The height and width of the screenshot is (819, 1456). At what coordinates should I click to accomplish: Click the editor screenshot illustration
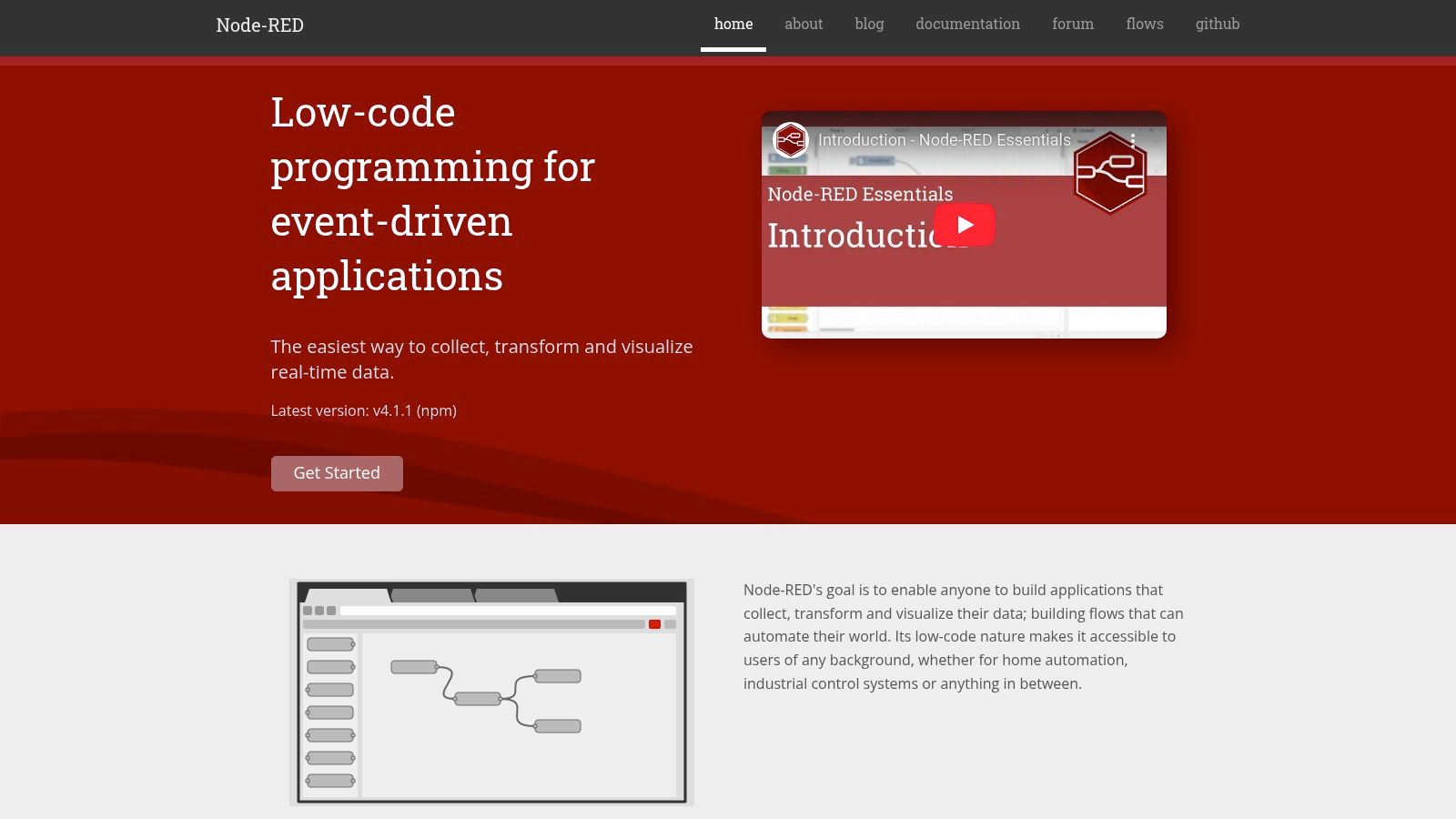(491, 692)
